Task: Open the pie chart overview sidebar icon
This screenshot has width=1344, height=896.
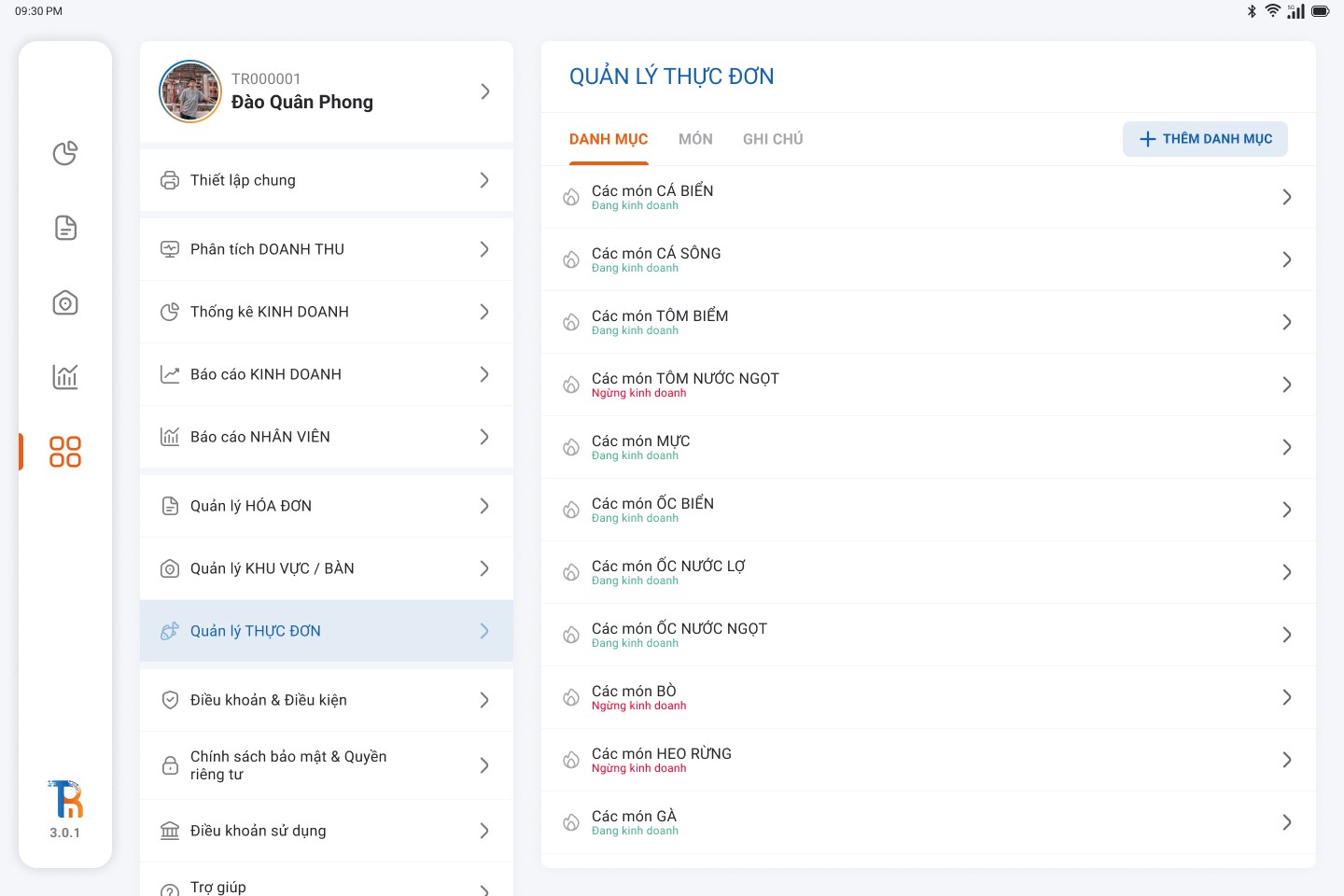Action: (65, 153)
